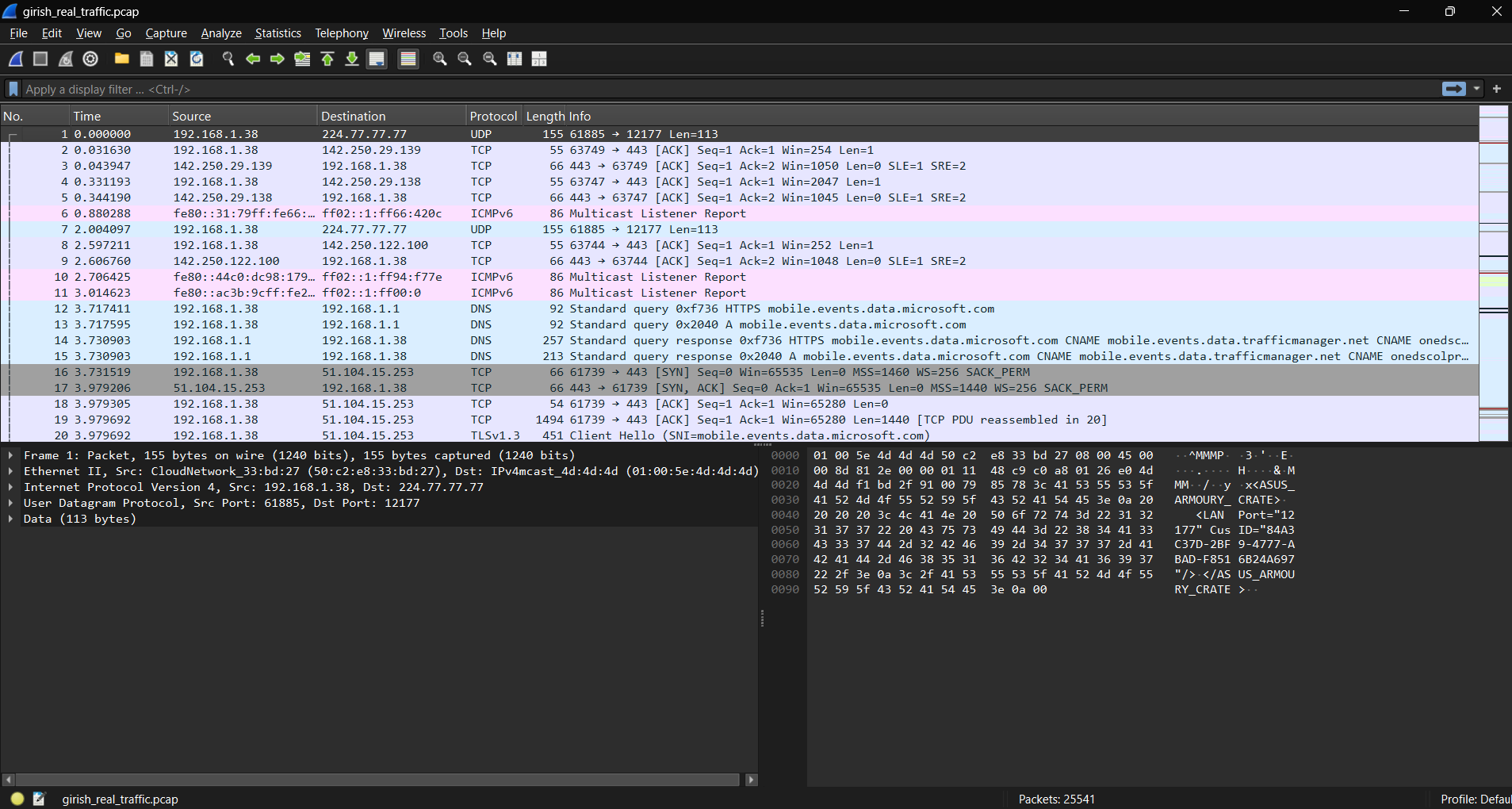Viewport: 1512px width, 809px height.
Task: Restart the current capture
Action: (x=66, y=59)
